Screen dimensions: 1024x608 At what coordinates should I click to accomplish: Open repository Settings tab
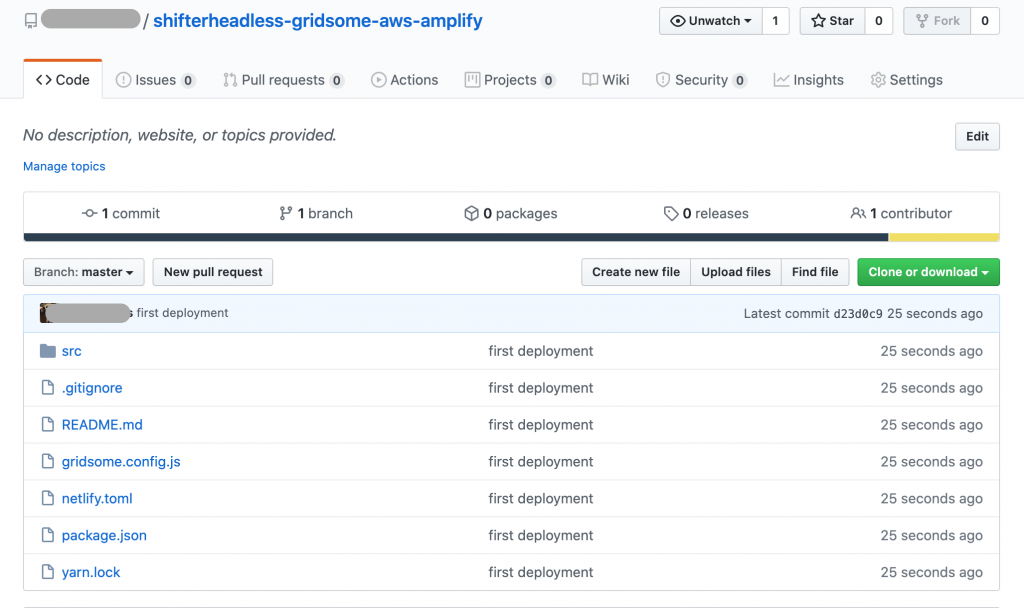pos(906,80)
